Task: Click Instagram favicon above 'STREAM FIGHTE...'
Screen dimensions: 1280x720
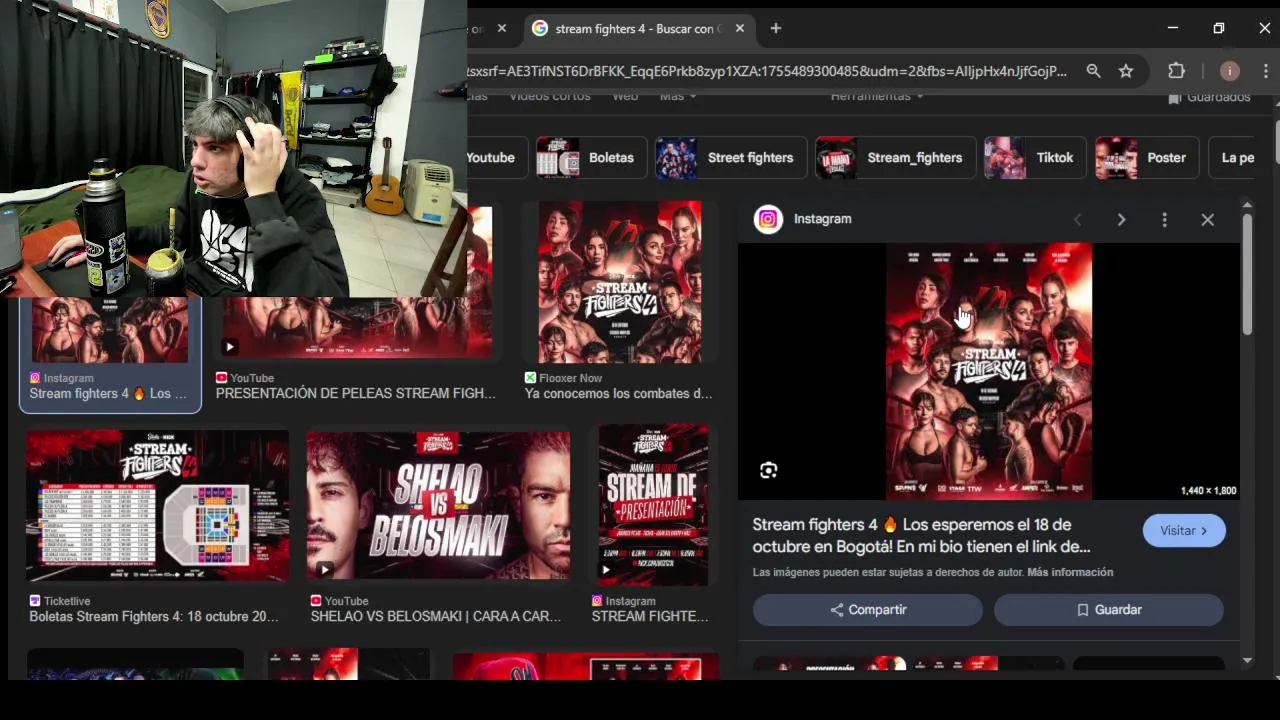Action: click(597, 601)
